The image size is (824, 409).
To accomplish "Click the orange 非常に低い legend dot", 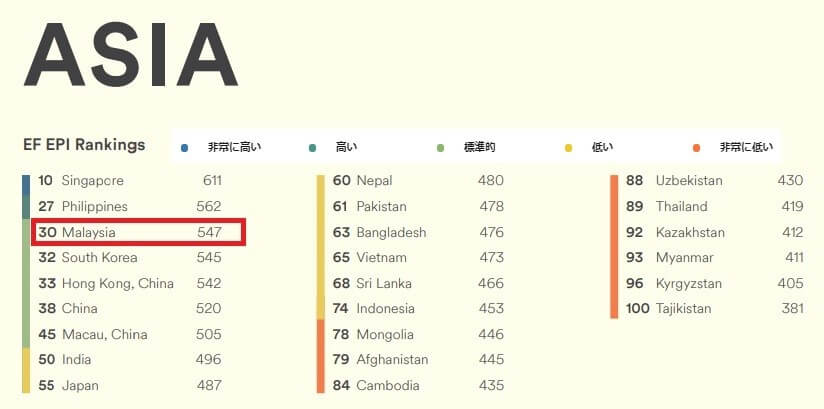I will [x=696, y=148].
